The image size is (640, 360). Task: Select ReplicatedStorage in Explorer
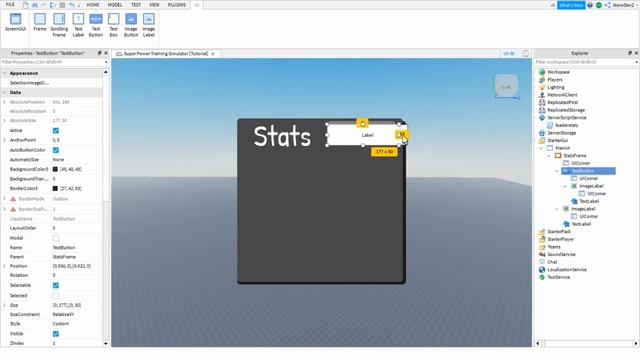tap(566, 110)
